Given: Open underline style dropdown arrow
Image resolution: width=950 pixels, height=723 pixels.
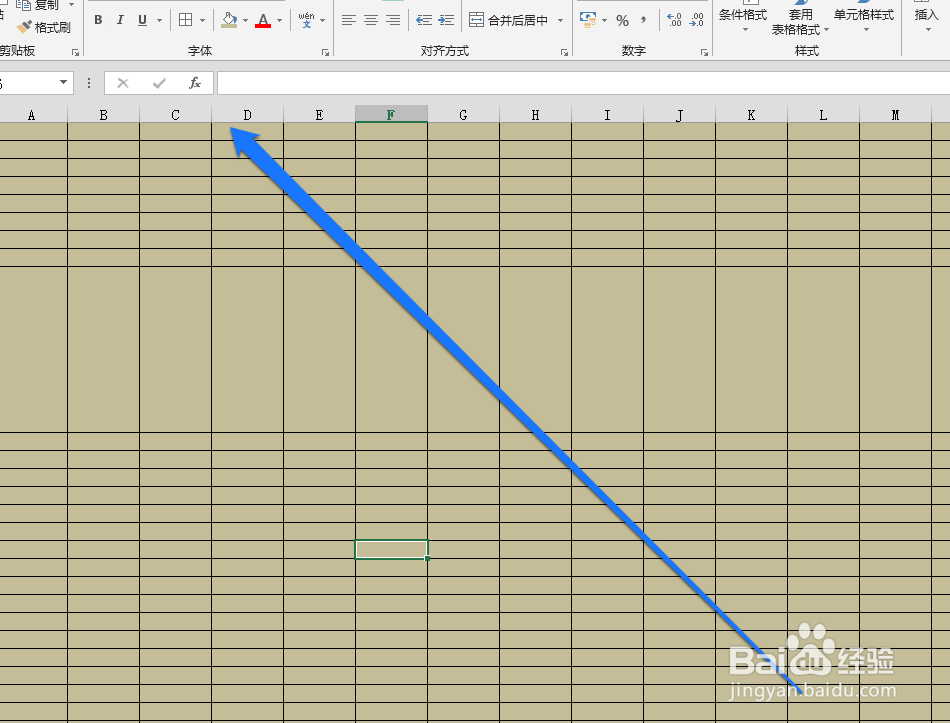Looking at the screenshot, I should pos(159,20).
